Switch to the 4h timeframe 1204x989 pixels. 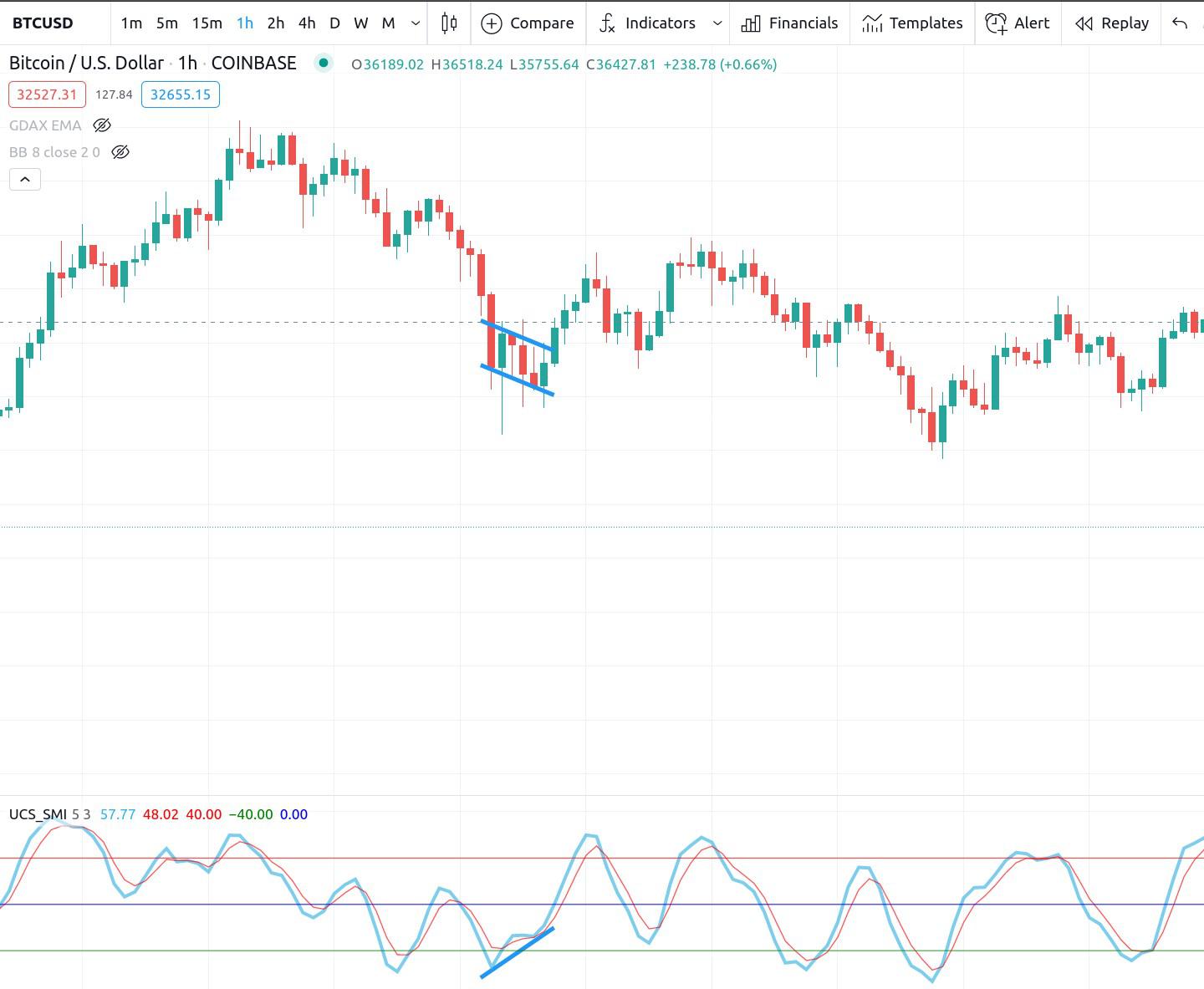click(x=306, y=23)
